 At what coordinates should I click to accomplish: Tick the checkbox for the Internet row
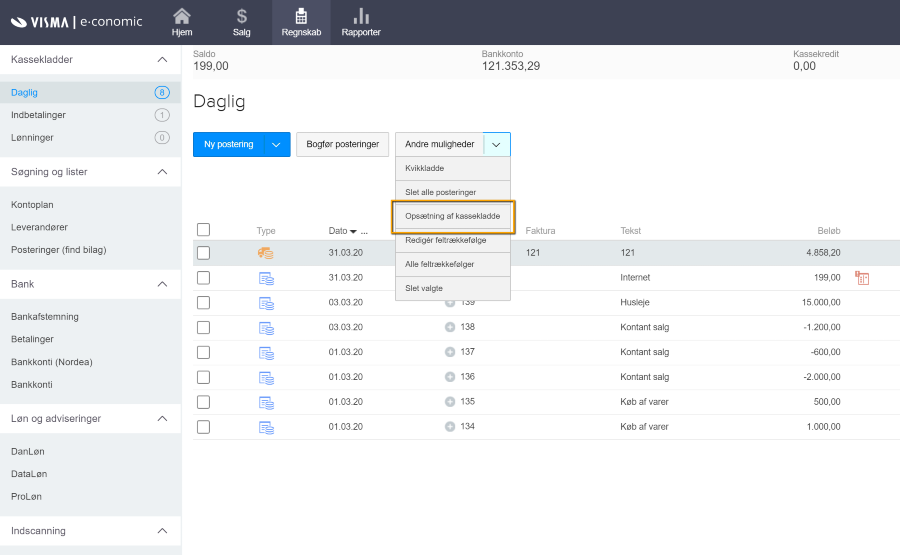point(203,278)
